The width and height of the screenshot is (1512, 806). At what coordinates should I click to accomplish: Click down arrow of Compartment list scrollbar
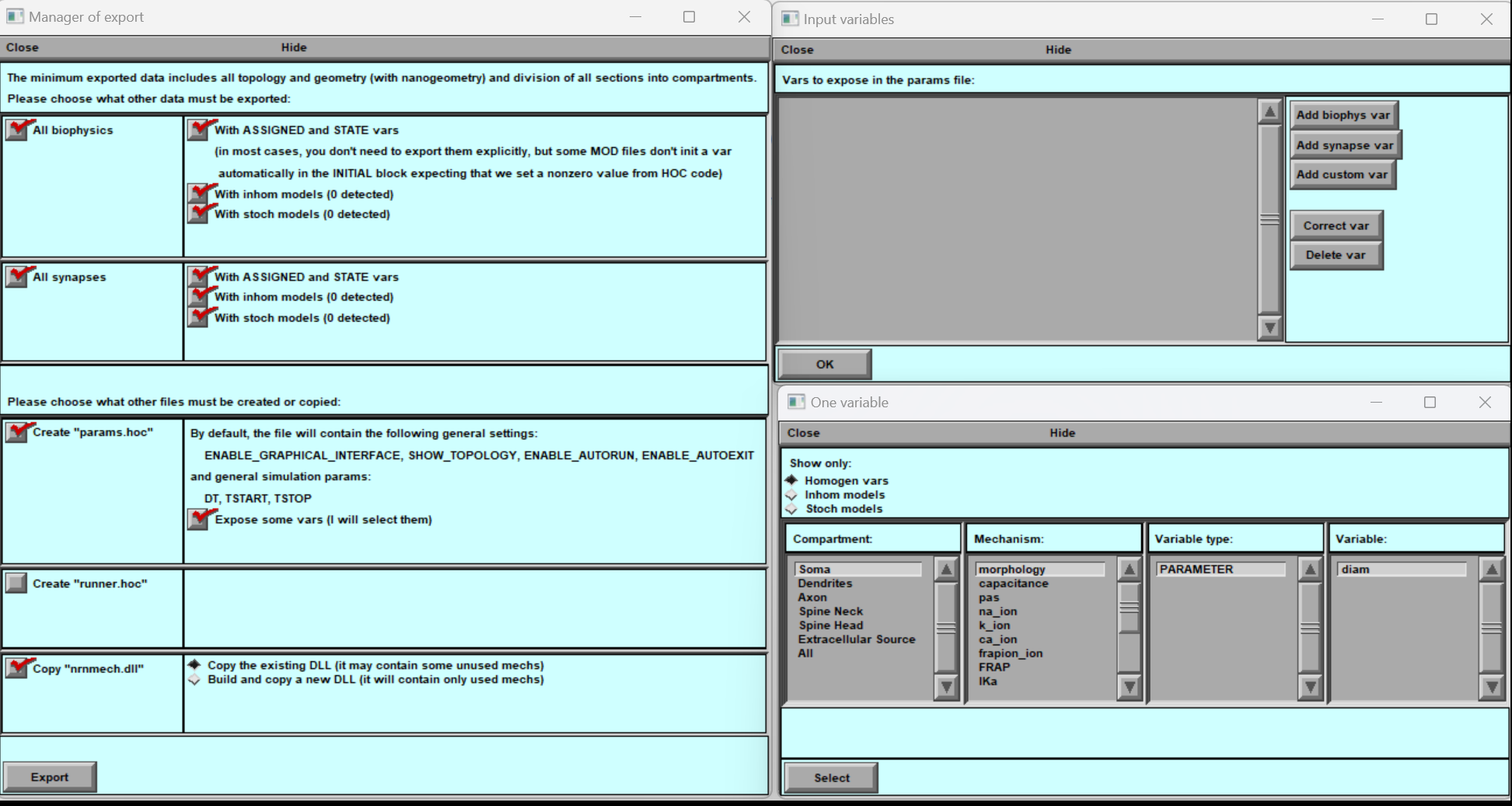945,686
